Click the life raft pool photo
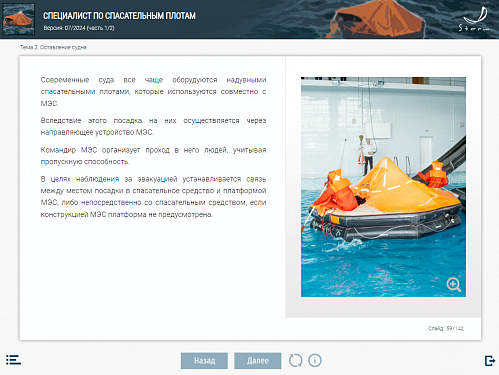 [383, 187]
